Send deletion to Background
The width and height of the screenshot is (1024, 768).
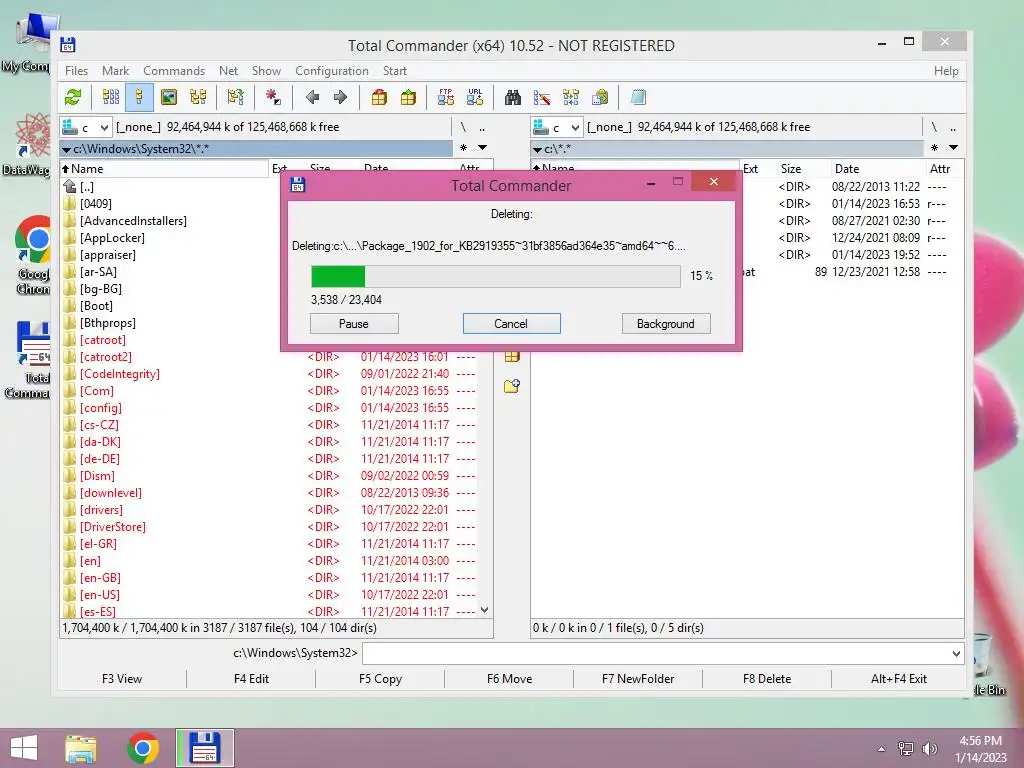(x=666, y=324)
